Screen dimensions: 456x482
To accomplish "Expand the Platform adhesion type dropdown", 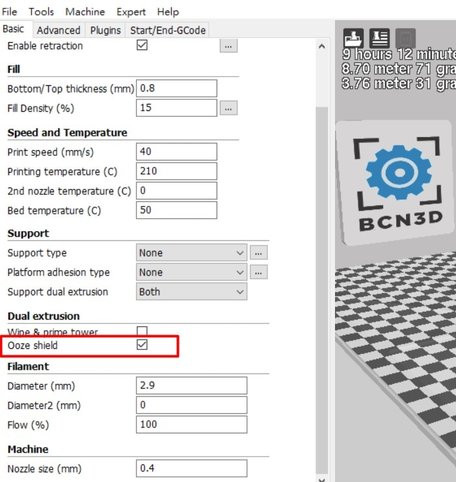I will click(191, 272).
